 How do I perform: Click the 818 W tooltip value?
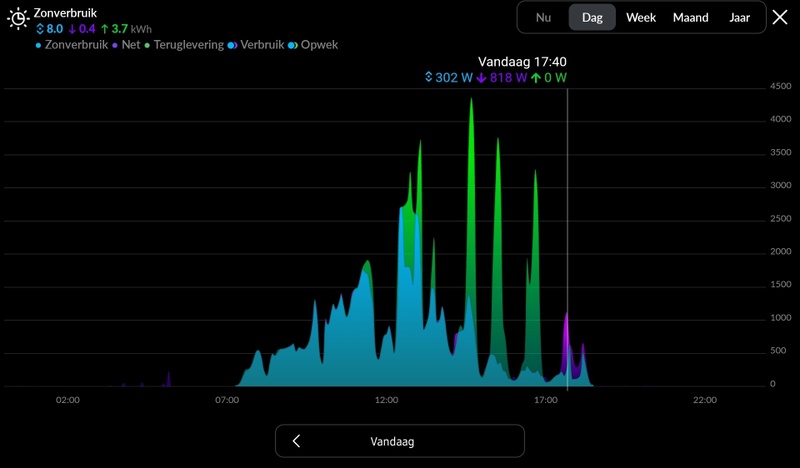(502, 78)
